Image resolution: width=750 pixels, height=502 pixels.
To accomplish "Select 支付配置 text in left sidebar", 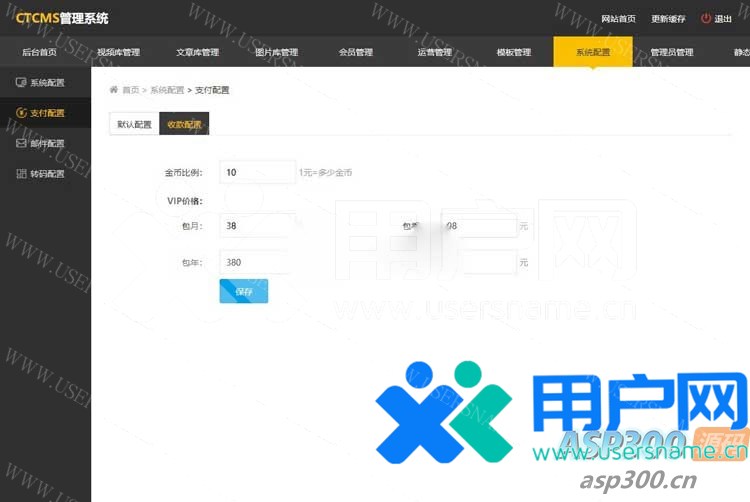I will tap(47, 113).
